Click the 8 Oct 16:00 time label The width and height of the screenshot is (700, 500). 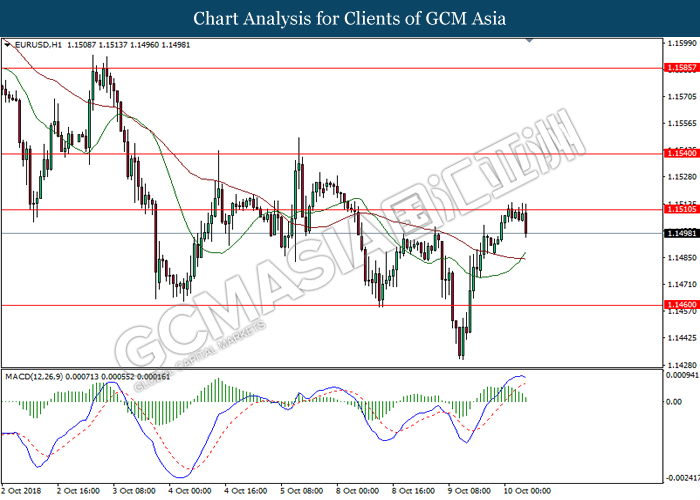click(413, 491)
